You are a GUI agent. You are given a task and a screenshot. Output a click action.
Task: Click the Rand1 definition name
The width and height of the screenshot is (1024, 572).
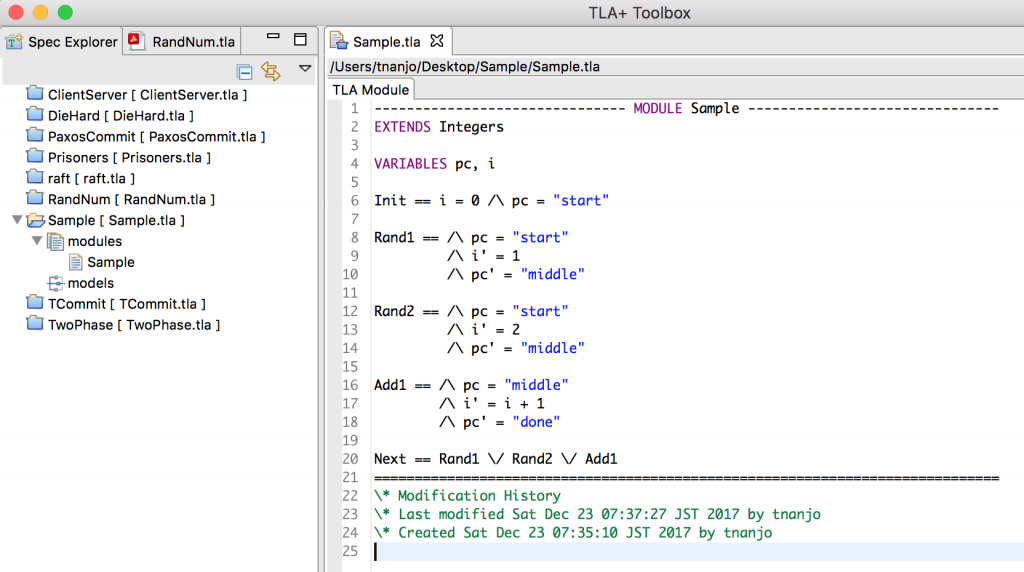pos(394,237)
